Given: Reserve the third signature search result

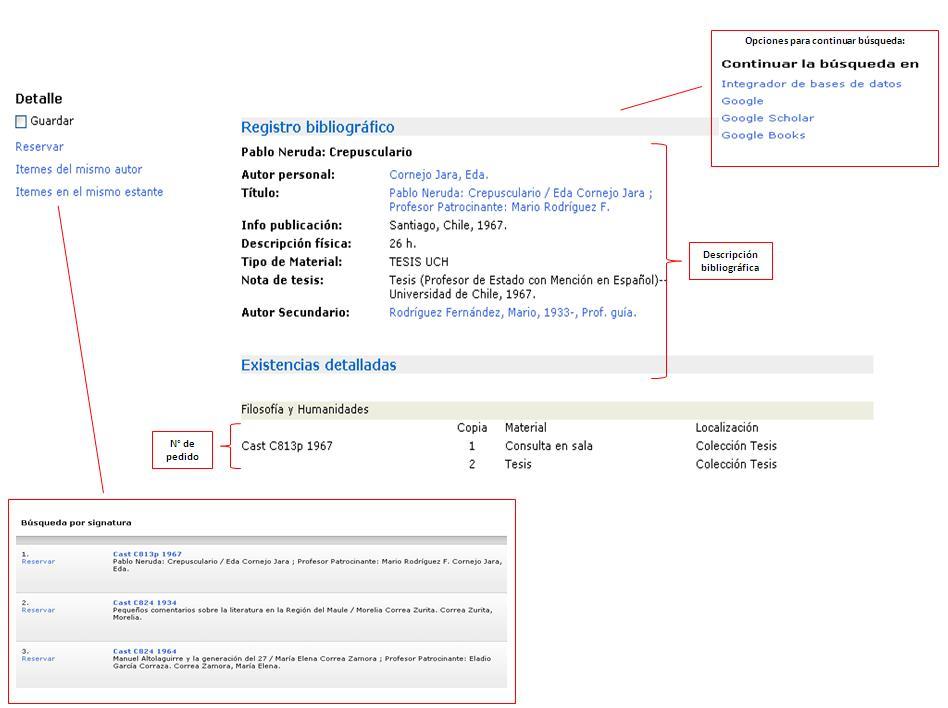Looking at the screenshot, I should tap(38, 659).
